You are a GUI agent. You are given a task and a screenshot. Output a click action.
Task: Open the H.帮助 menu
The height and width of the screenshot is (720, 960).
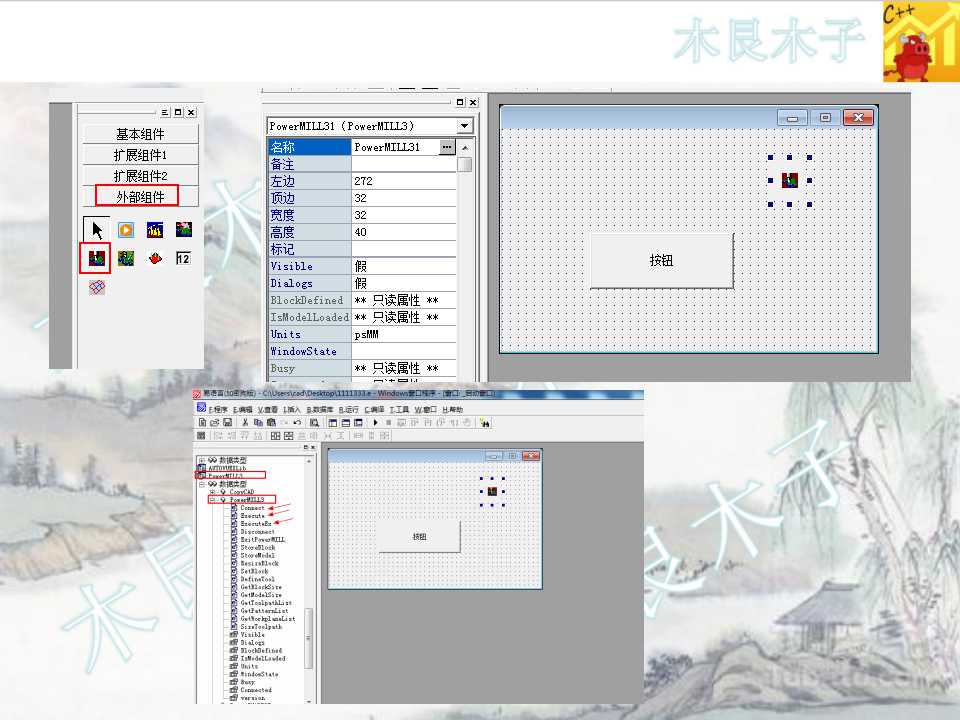(x=452, y=409)
